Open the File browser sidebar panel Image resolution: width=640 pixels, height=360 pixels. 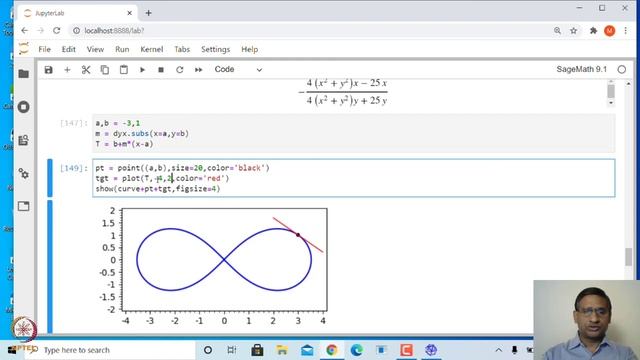coord(24,74)
